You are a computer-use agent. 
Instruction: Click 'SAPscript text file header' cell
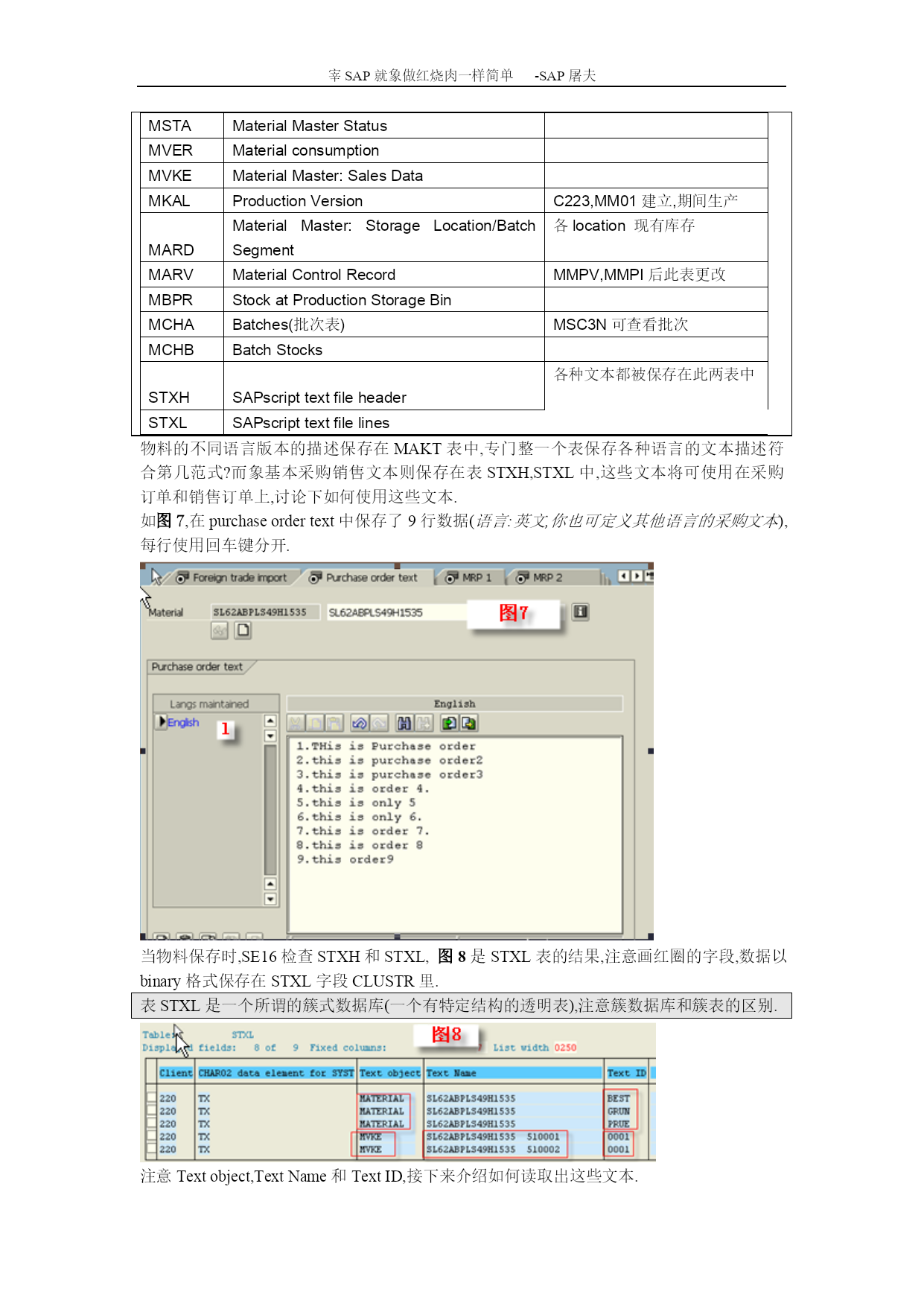[x=384, y=386]
